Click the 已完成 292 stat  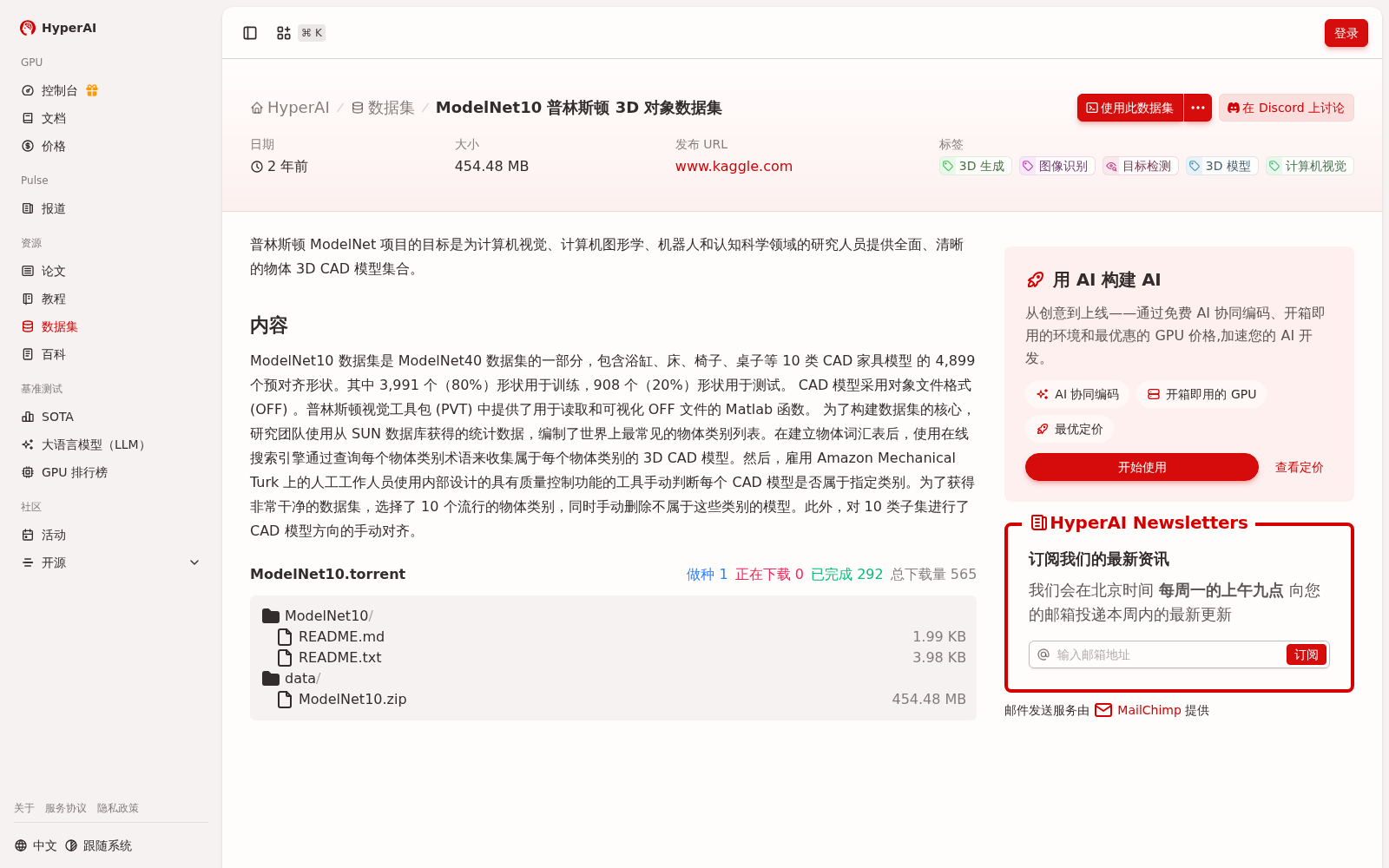[x=846, y=574]
